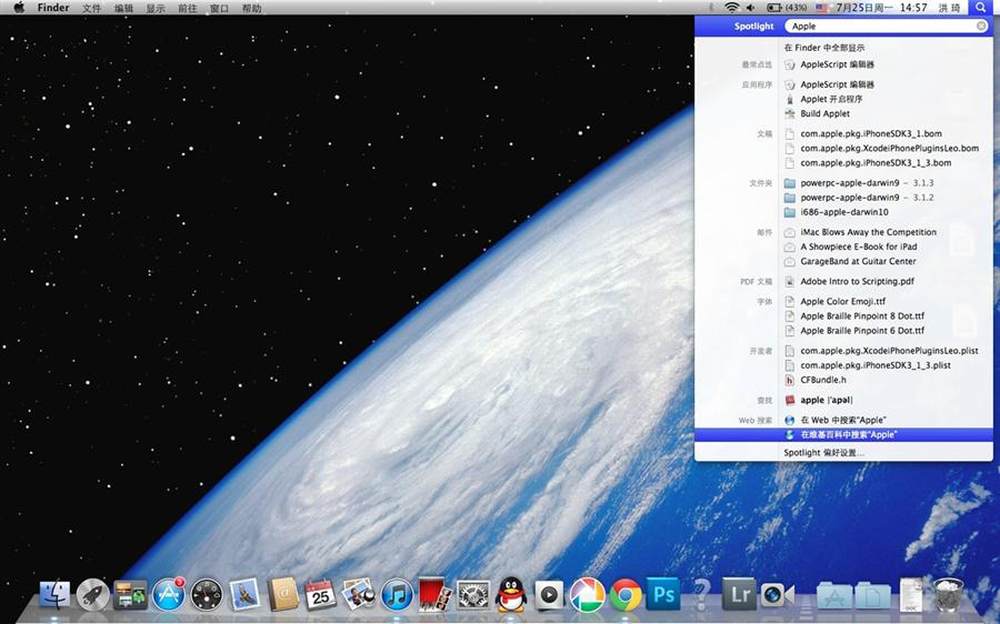Open System Preferences gear icon
The width and height of the screenshot is (1000, 624).
pos(473,595)
